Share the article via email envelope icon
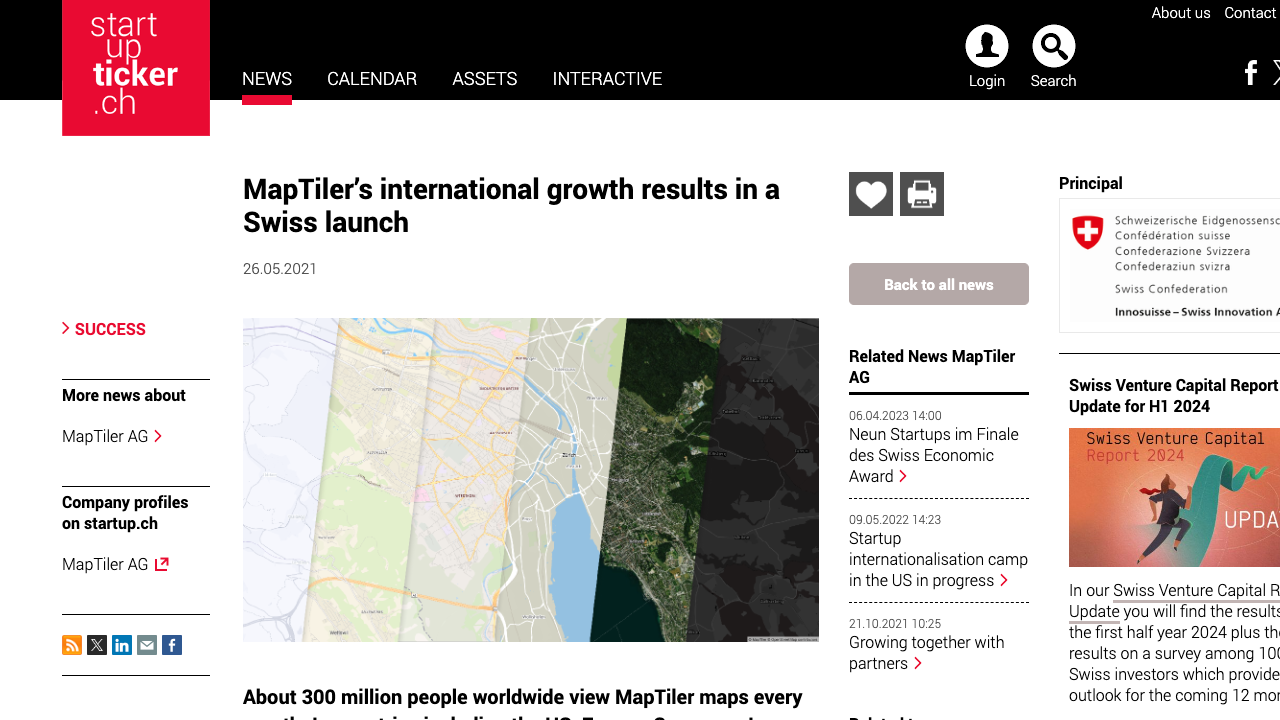 (x=146, y=645)
